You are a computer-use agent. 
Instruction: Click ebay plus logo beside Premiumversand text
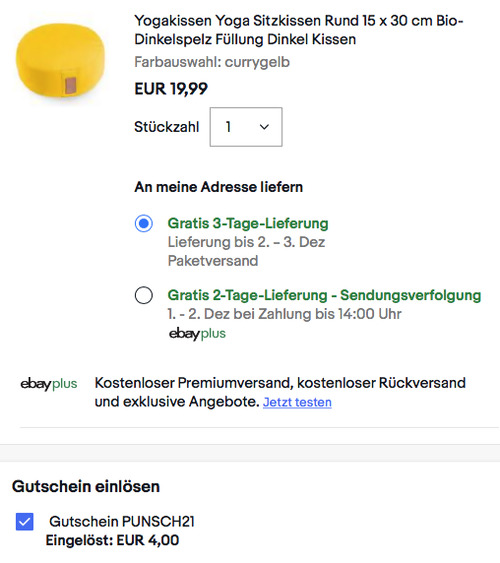click(49, 384)
